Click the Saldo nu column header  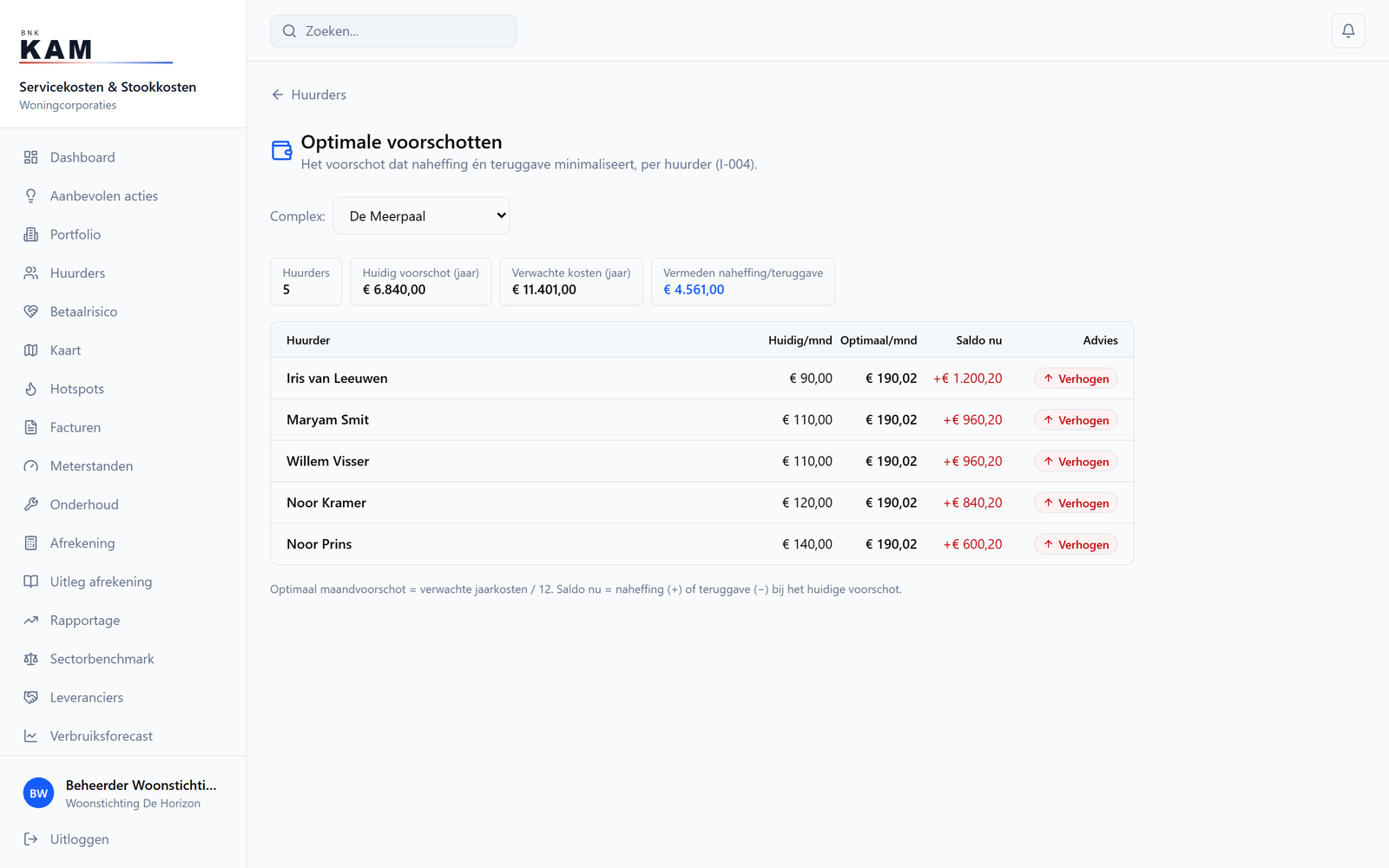tap(979, 340)
